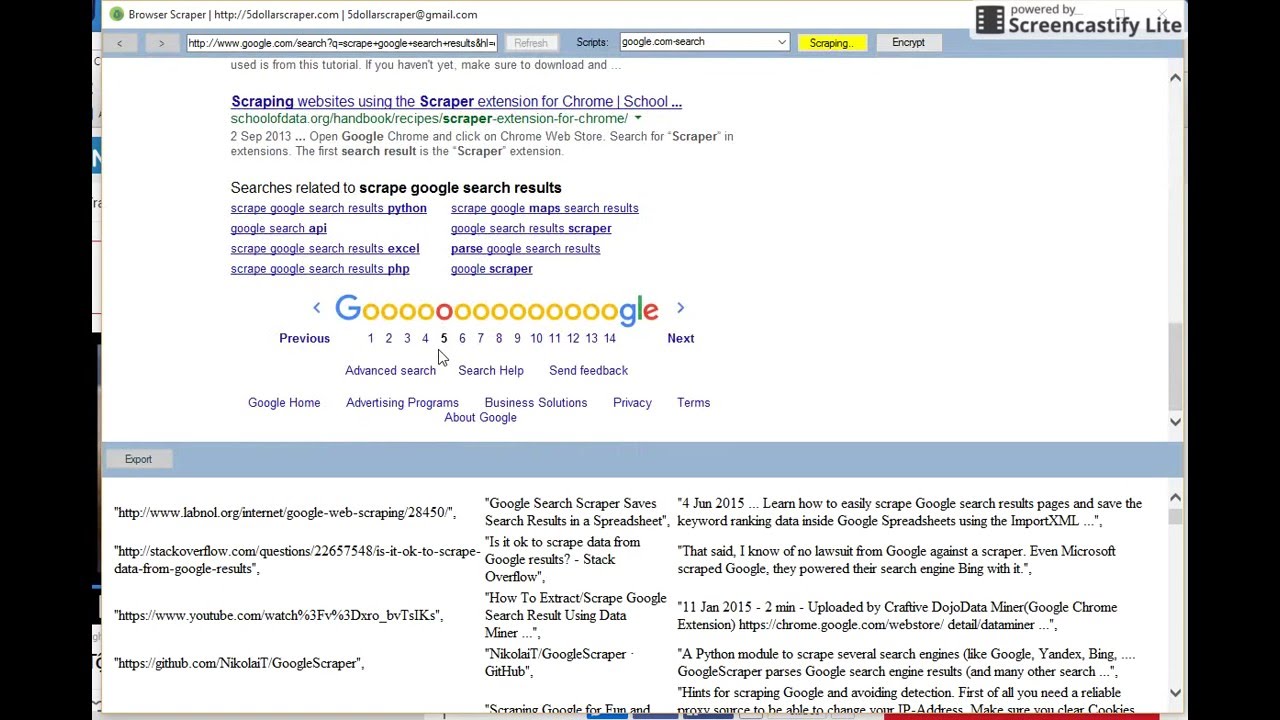The width and height of the screenshot is (1280, 720).
Task: Click the Terms footer link
Action: coord(693,402)
